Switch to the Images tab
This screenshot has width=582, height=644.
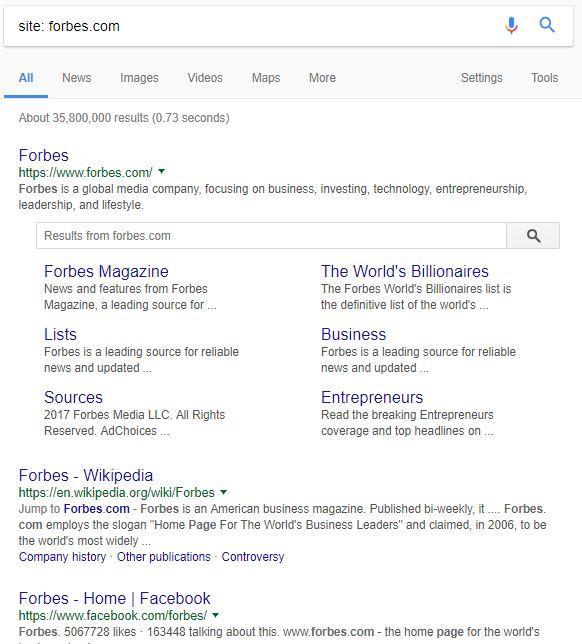pos(139,78)
